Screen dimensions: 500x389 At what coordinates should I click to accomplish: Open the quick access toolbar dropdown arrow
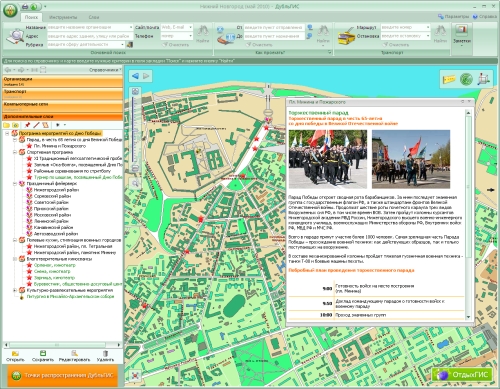[x=45, y=6]
